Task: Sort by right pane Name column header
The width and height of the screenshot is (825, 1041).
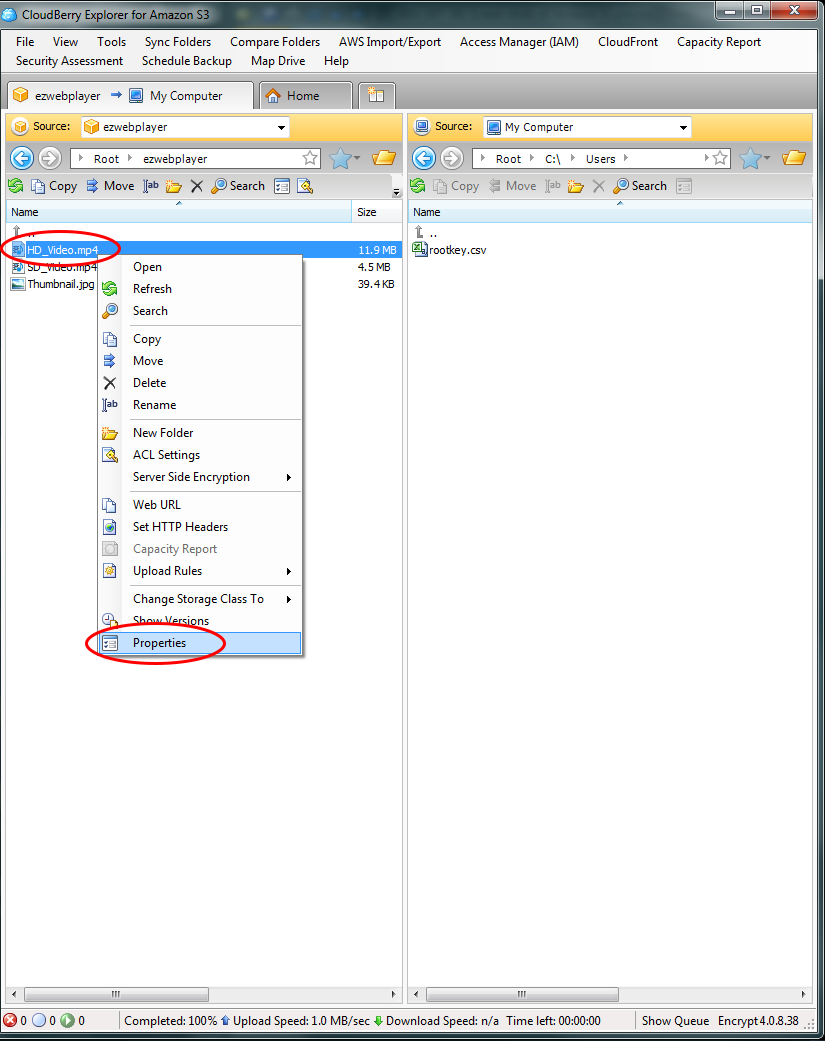Action: pos(610,212)
